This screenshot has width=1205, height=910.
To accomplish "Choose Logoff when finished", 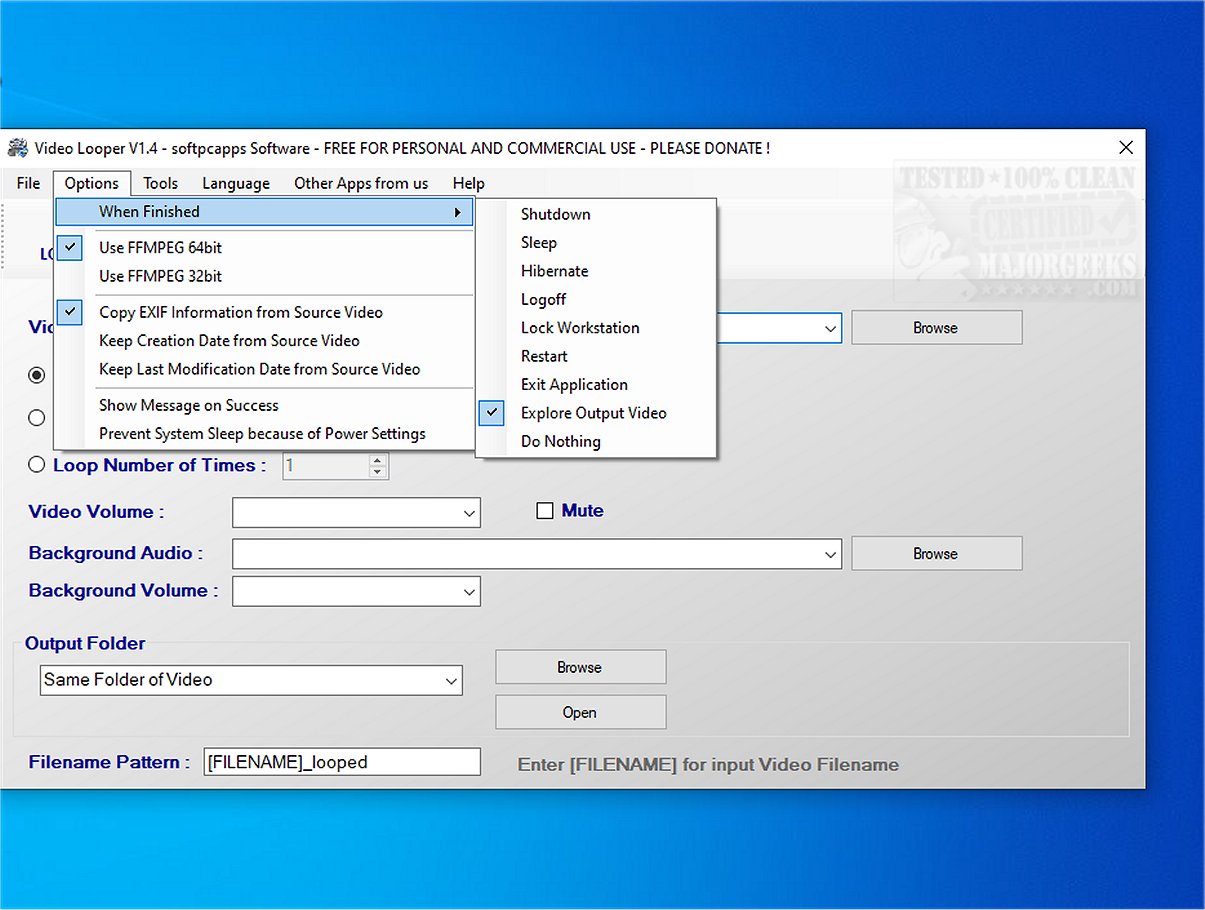I will [x=596, y=299].
